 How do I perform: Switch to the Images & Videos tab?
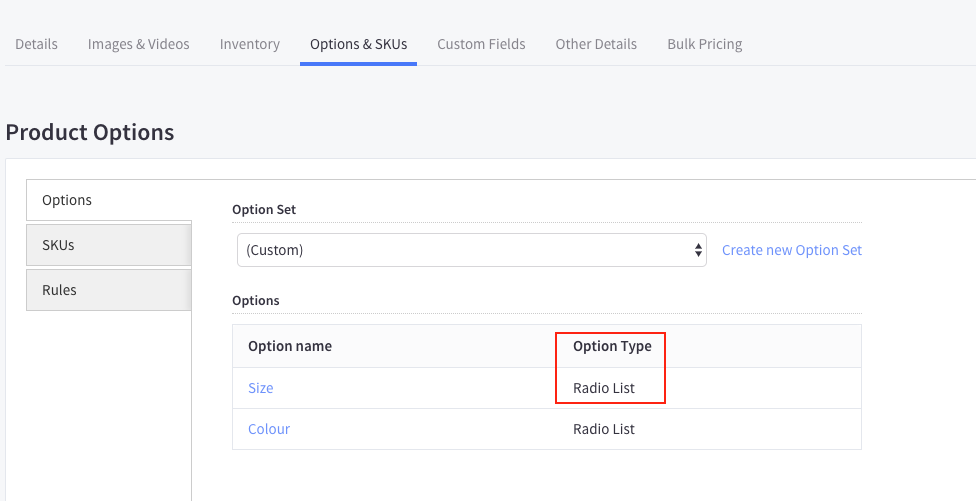pos(138,44)
